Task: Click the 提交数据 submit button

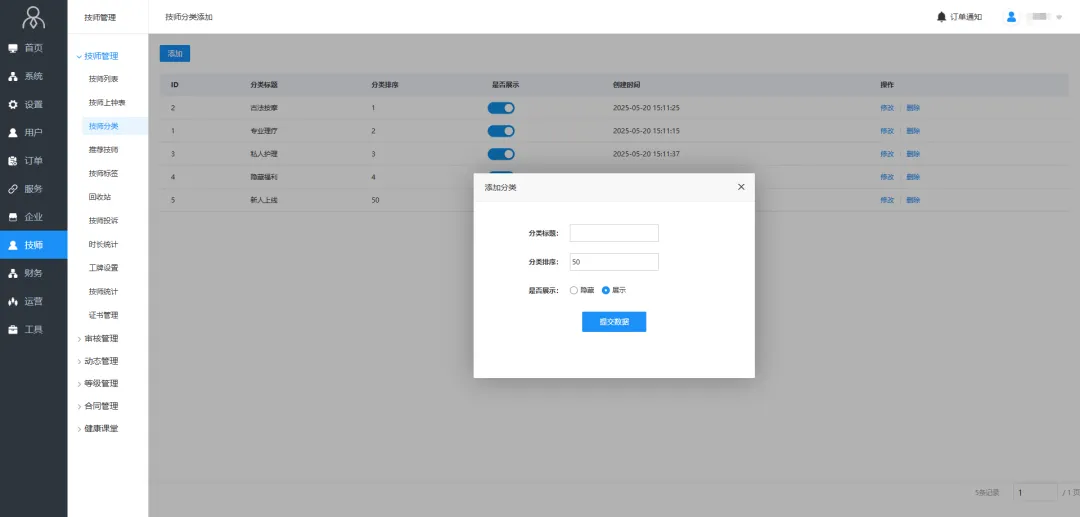Action: tap(614, 322)
